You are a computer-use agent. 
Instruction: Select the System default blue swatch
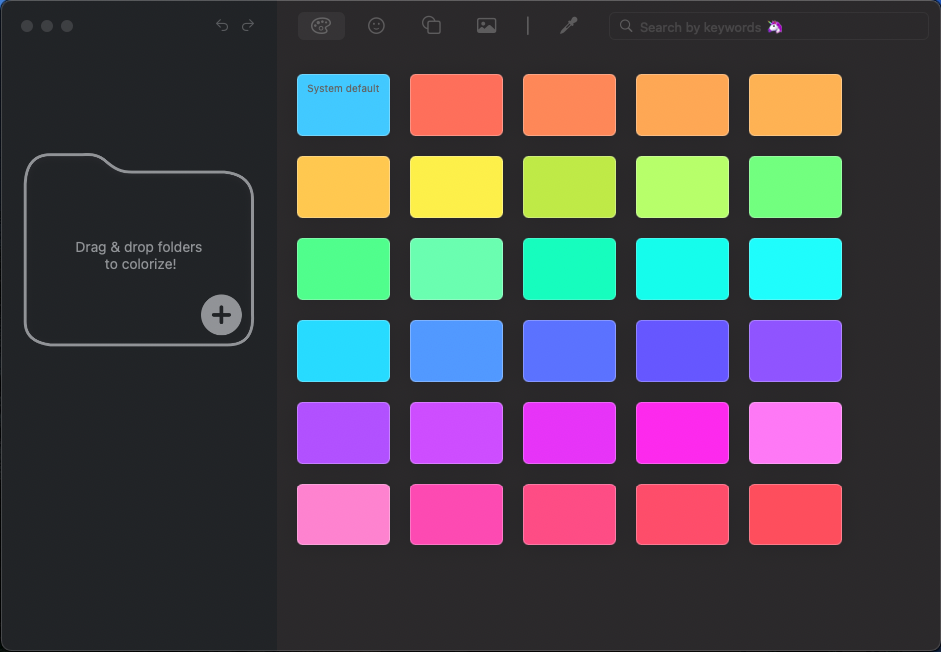(343, 105)
